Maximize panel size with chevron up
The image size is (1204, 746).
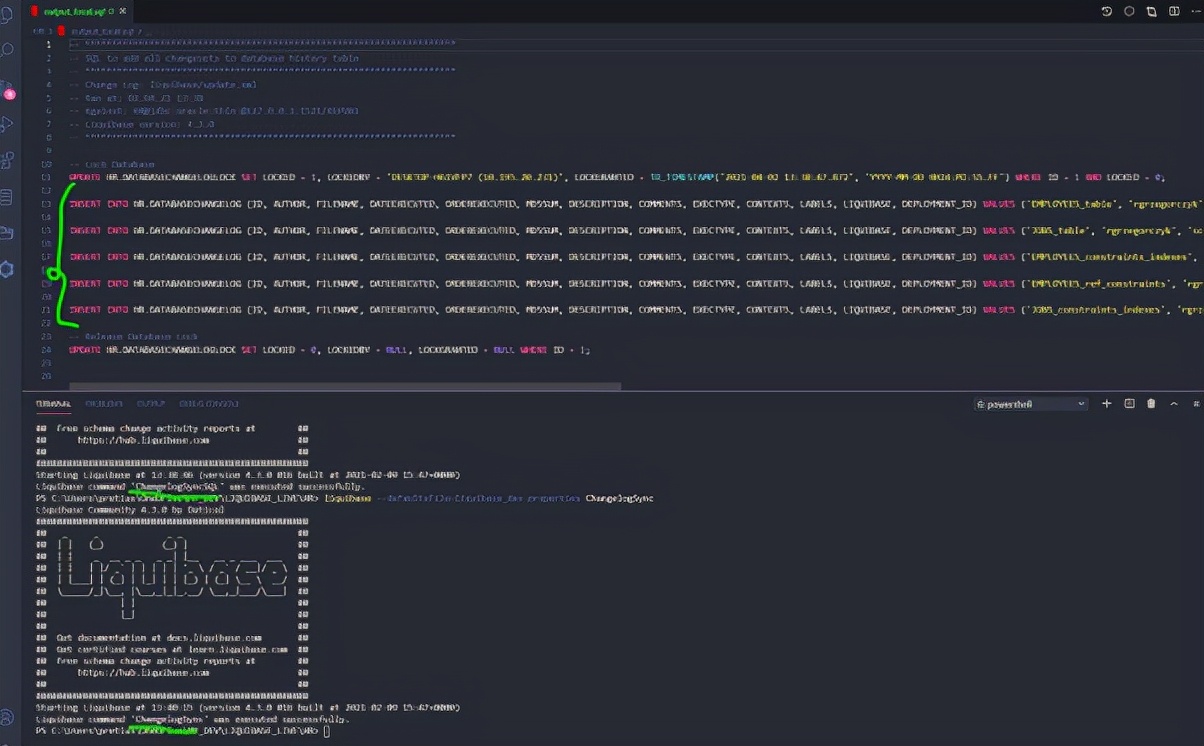[x=1174, y=404]
